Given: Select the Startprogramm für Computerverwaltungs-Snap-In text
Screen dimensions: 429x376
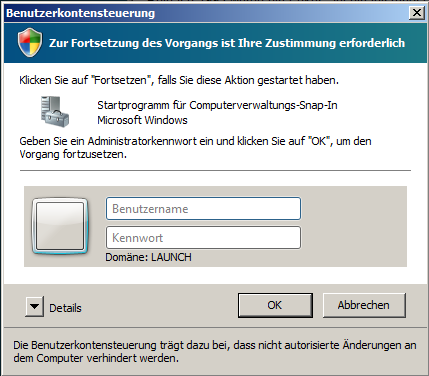Looking at the screenshot, I should [217, 105].
